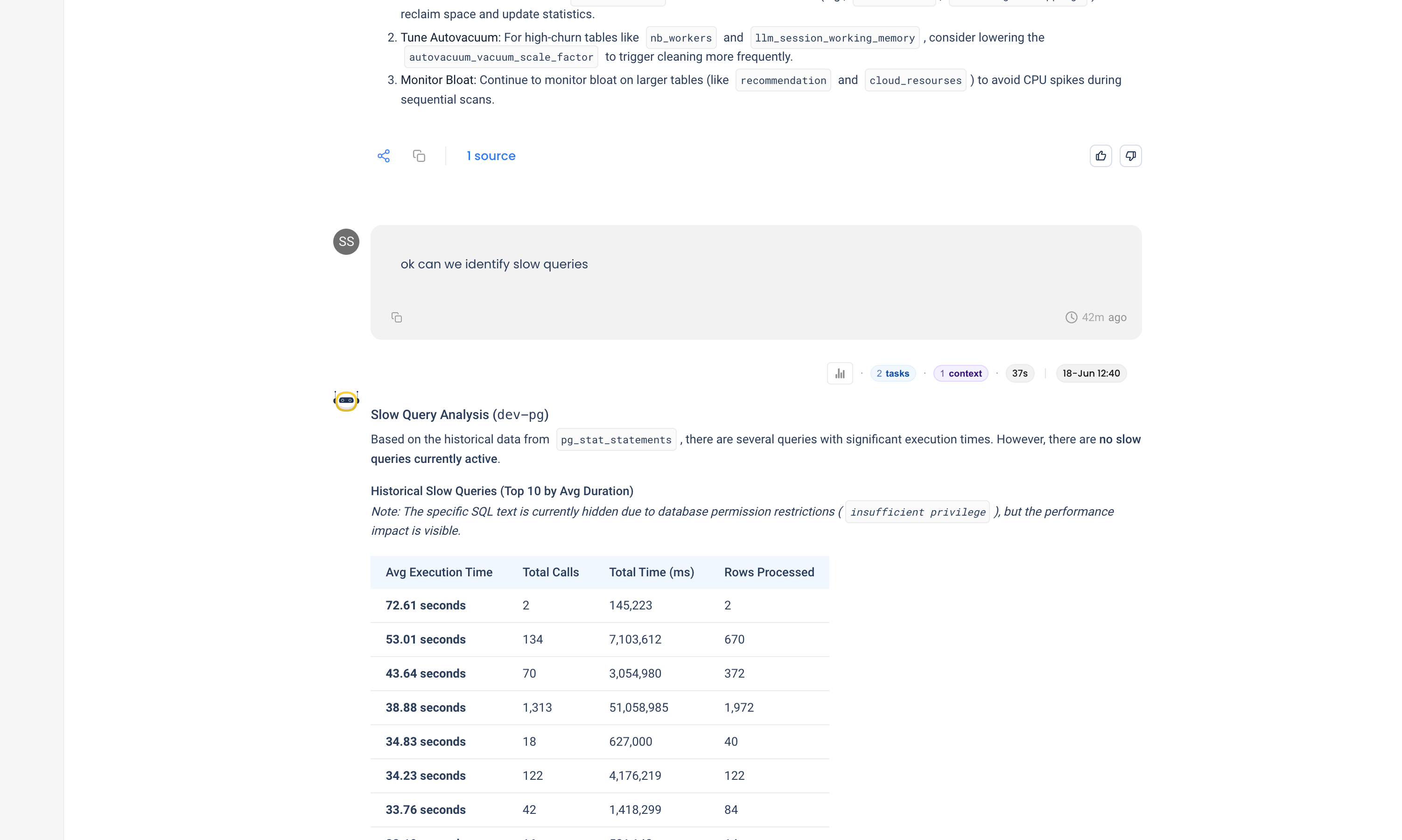Click the 37s duration badge
Image resolution: width=1402 pixels, height=840 pixels.
tap(1019, 374)
